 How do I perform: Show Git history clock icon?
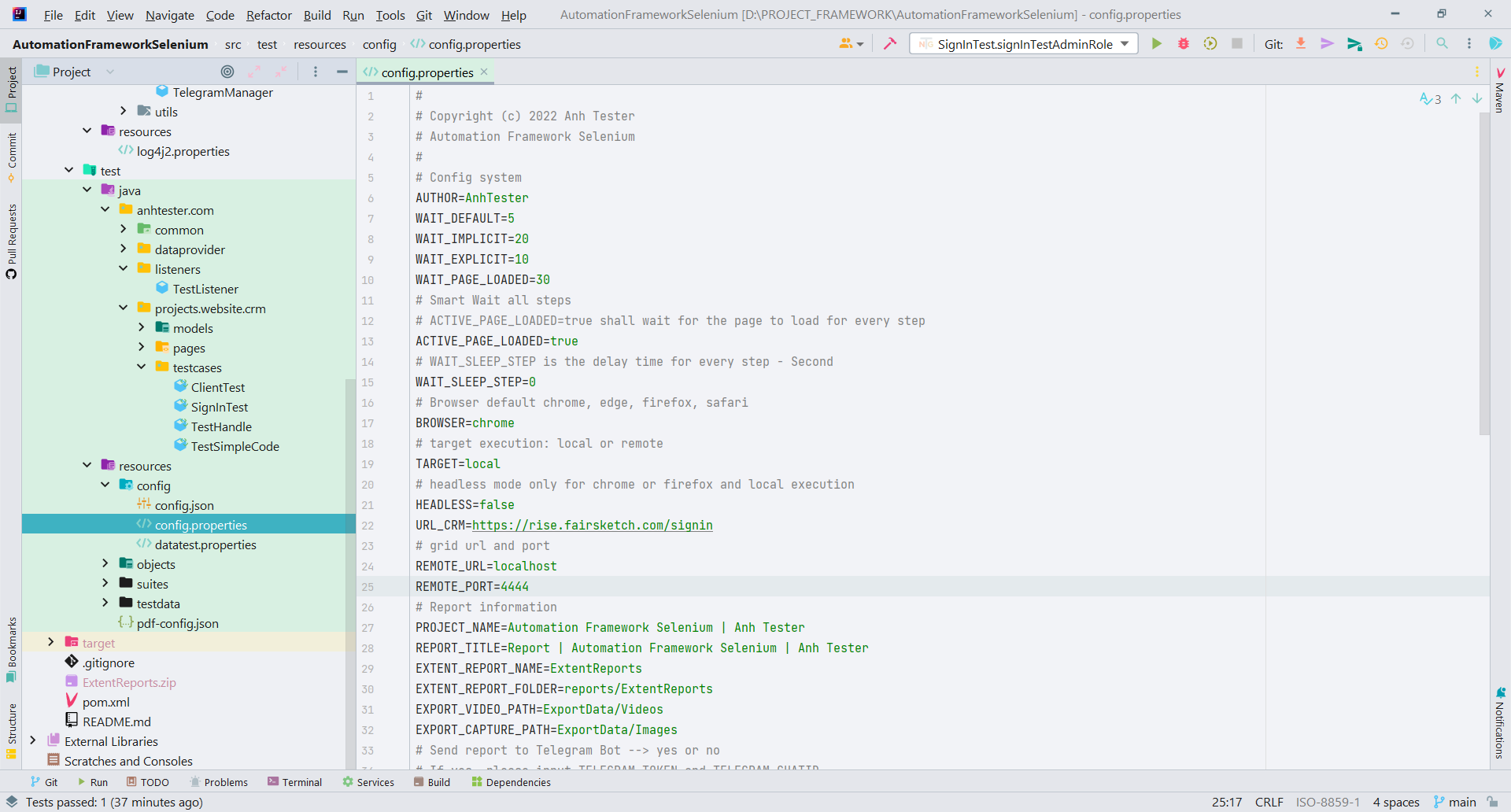(x=1381, y=44)
